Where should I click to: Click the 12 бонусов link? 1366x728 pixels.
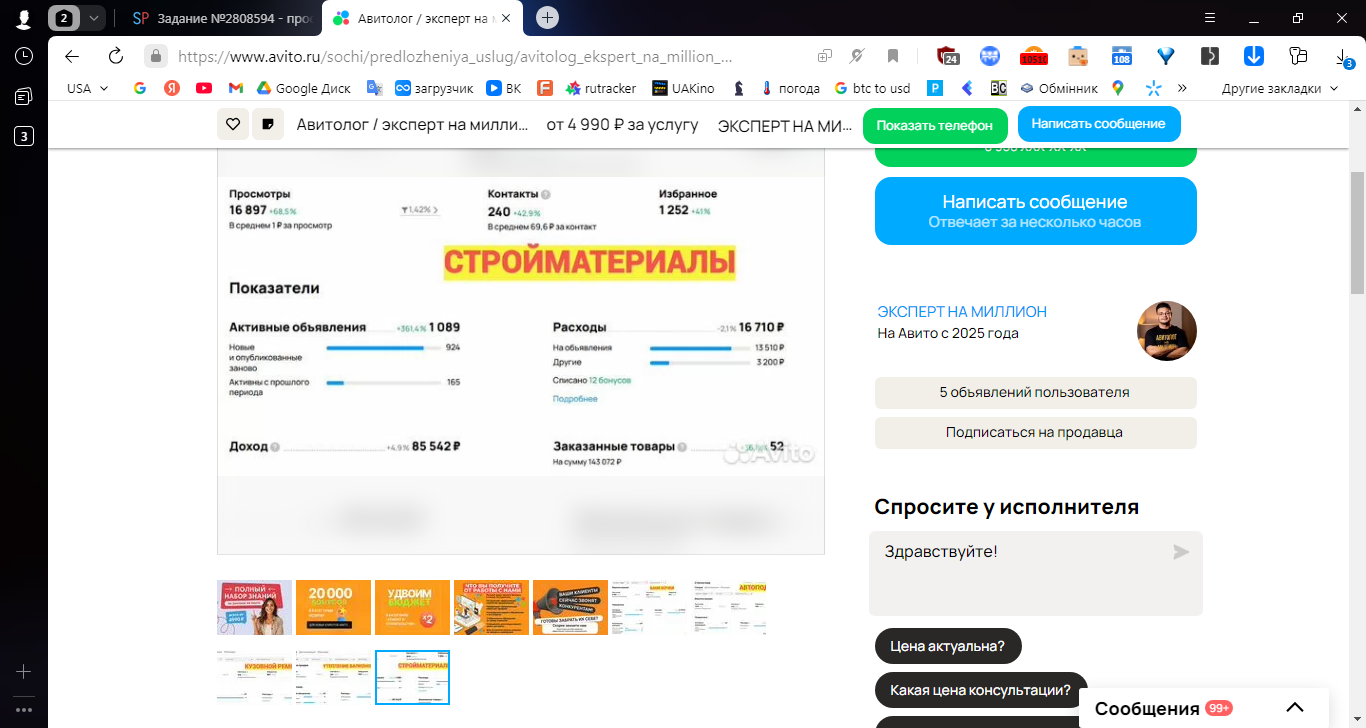610,381
